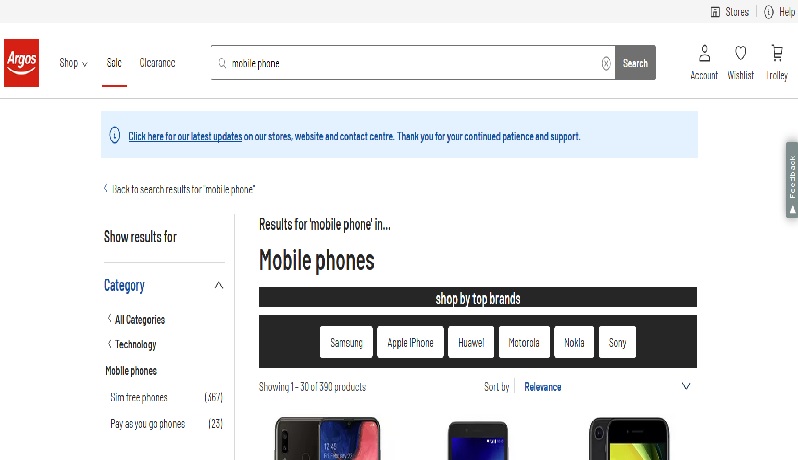The height and width of the screenshot is (460, 798).
Task: Open the Account person icon
Action: click(x=704, y=53)
